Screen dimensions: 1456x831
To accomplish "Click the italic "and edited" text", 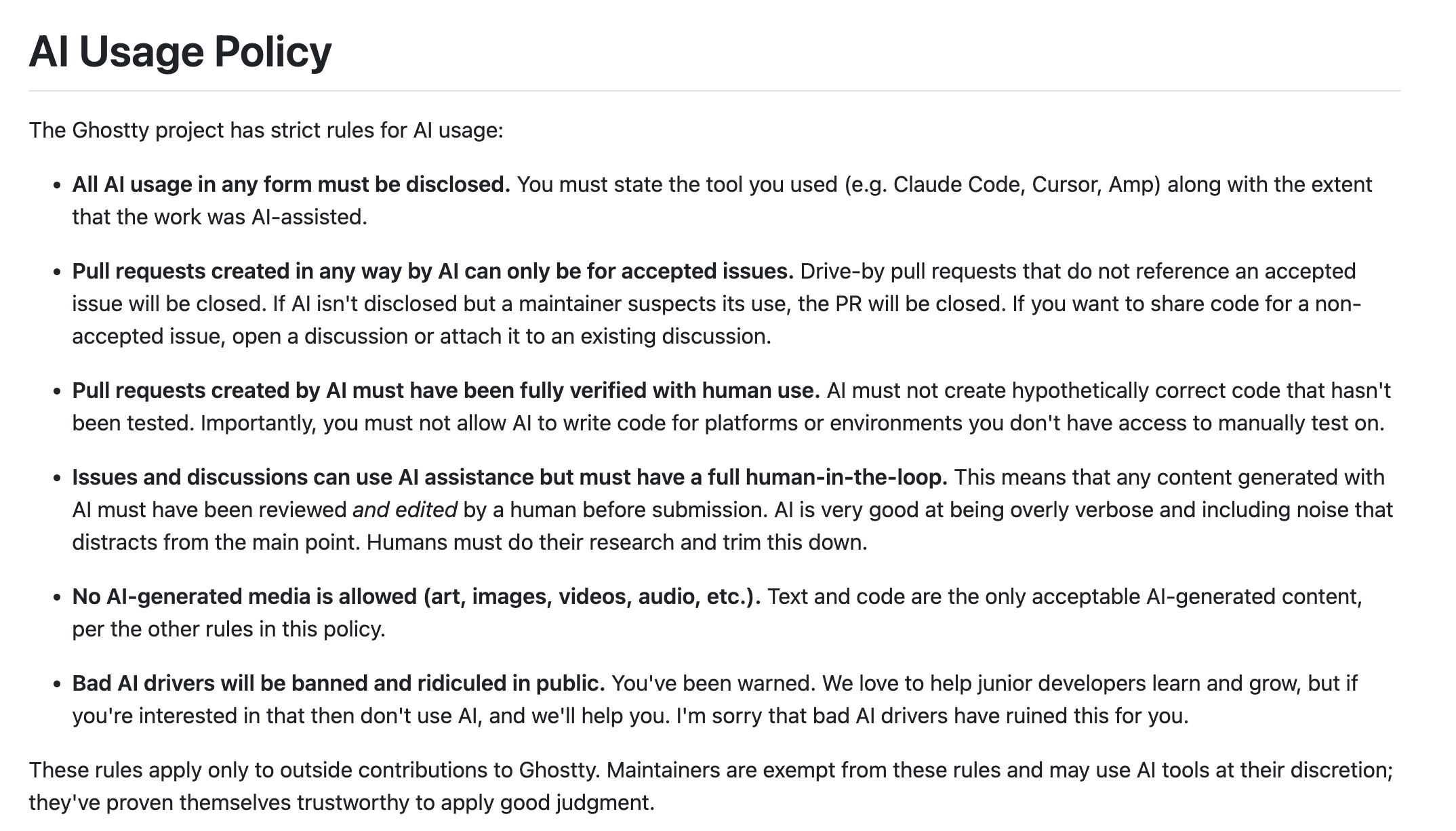I will [x=405, y=510].
